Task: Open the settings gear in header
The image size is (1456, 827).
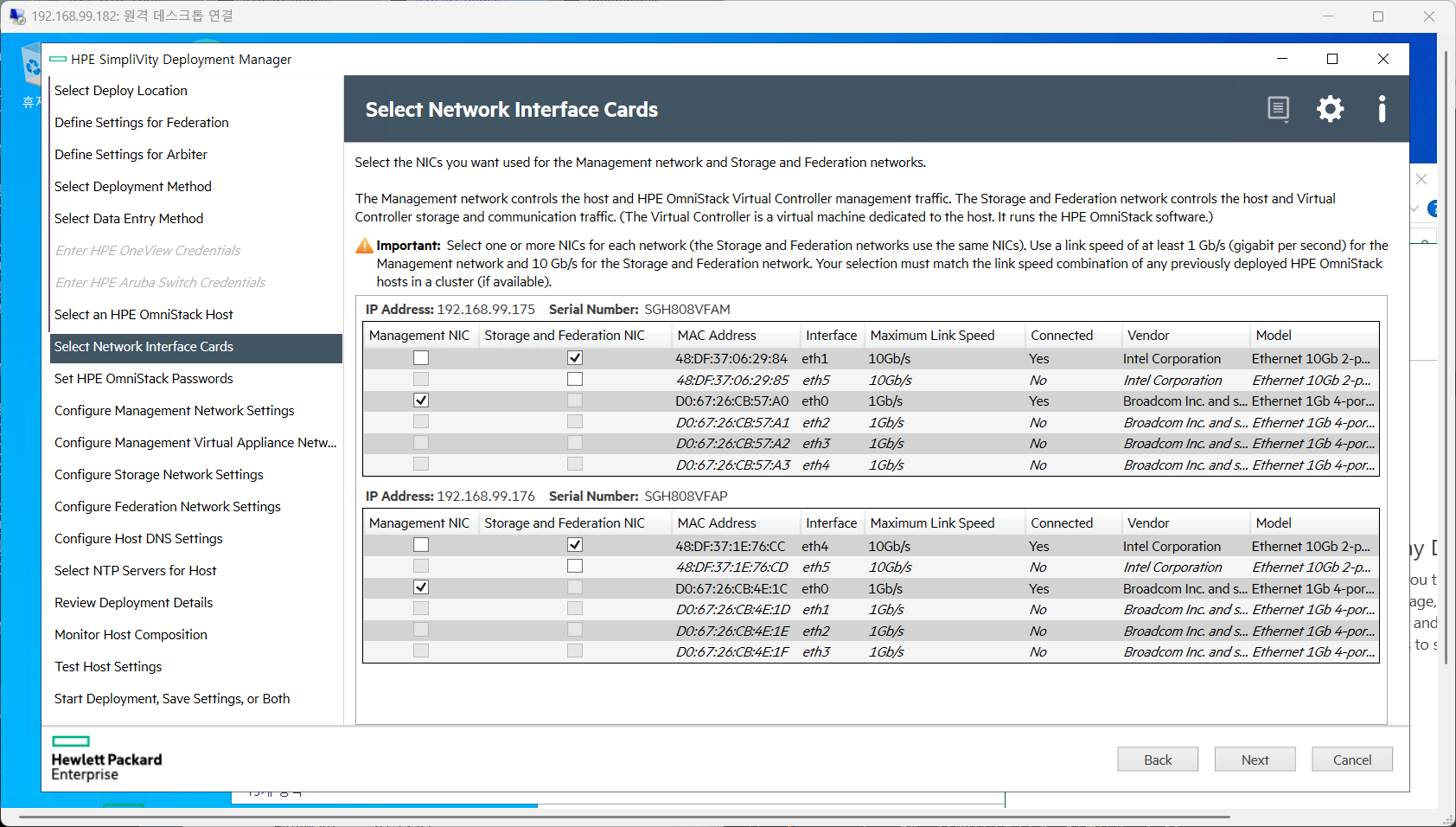Action: tap(1330, 109)
